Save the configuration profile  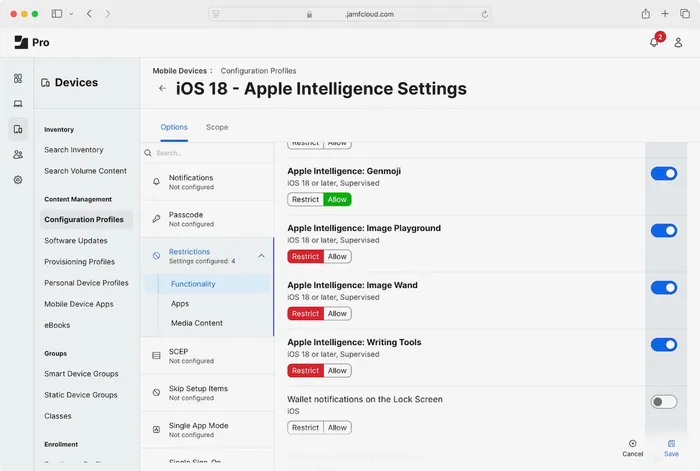point(671,448)
